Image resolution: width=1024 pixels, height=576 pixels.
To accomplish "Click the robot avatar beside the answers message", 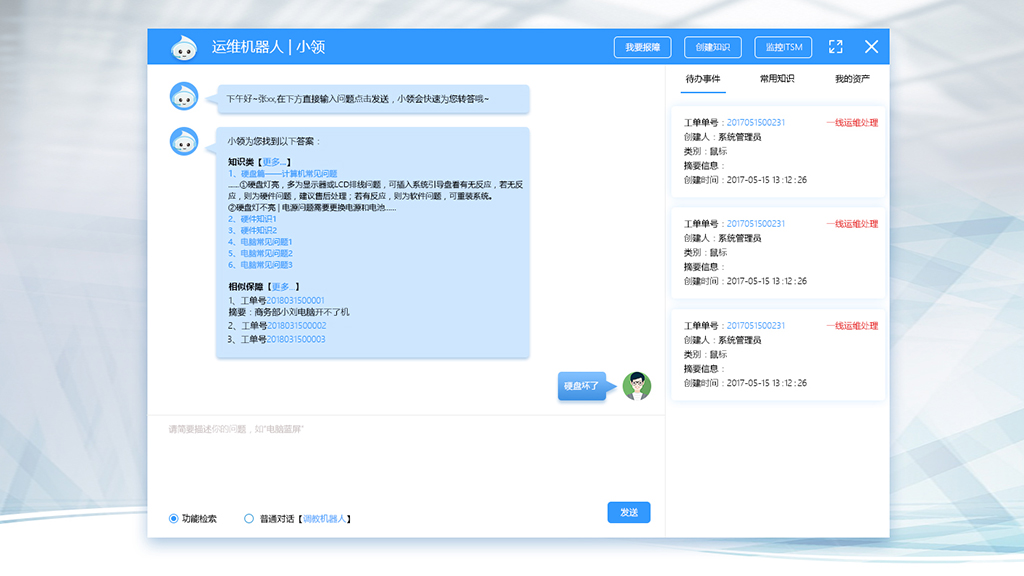I will pyautogui.click(x=184, y=141).
